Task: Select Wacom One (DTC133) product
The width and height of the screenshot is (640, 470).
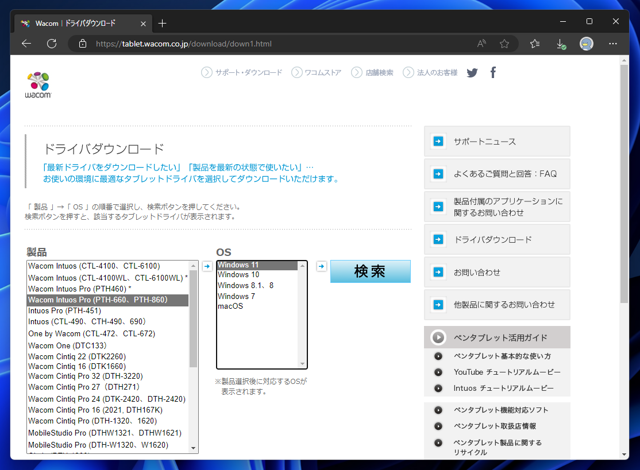Action: [x=107, y=346]
